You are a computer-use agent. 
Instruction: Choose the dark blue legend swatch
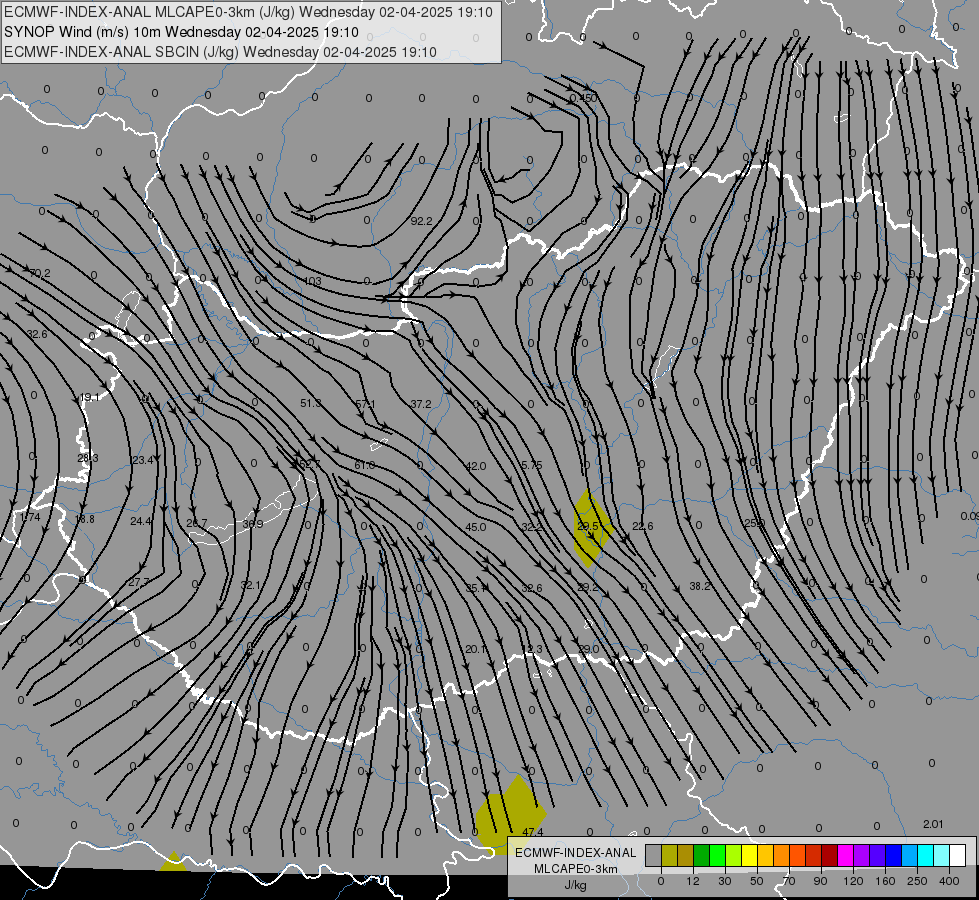point(894,855)
